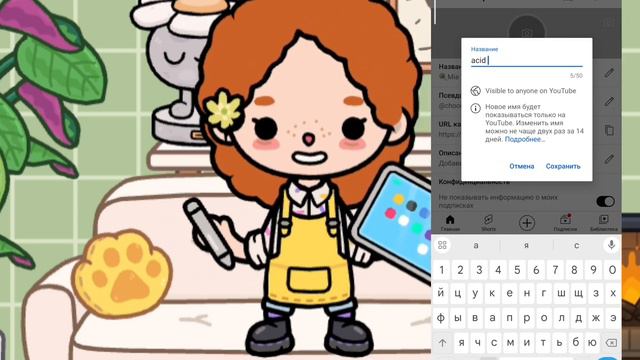The height and width of the screenshot is (360, 640).
Task: Tap the и letter key
Action: pos(527,342)
